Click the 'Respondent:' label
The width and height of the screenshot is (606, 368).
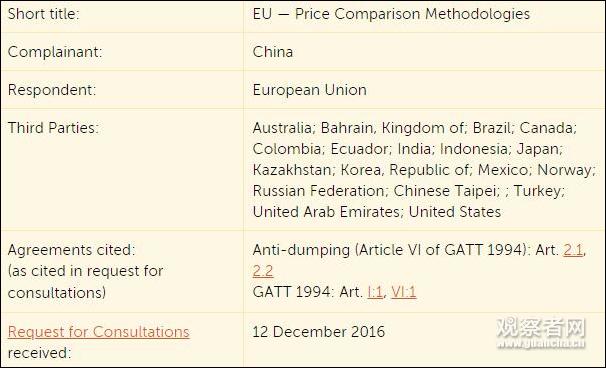52,90
